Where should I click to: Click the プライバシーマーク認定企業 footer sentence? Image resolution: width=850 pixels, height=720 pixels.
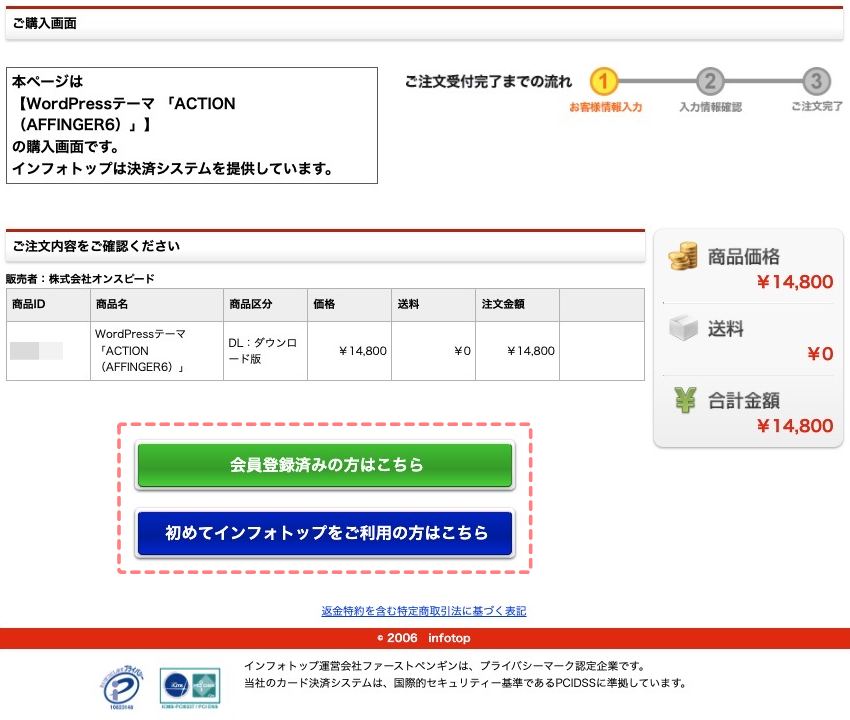pyautogui.click(x=445, y=666)
